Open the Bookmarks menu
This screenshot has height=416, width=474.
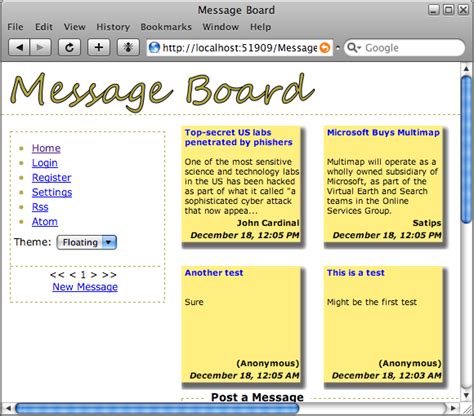click(x=166, y=27)
